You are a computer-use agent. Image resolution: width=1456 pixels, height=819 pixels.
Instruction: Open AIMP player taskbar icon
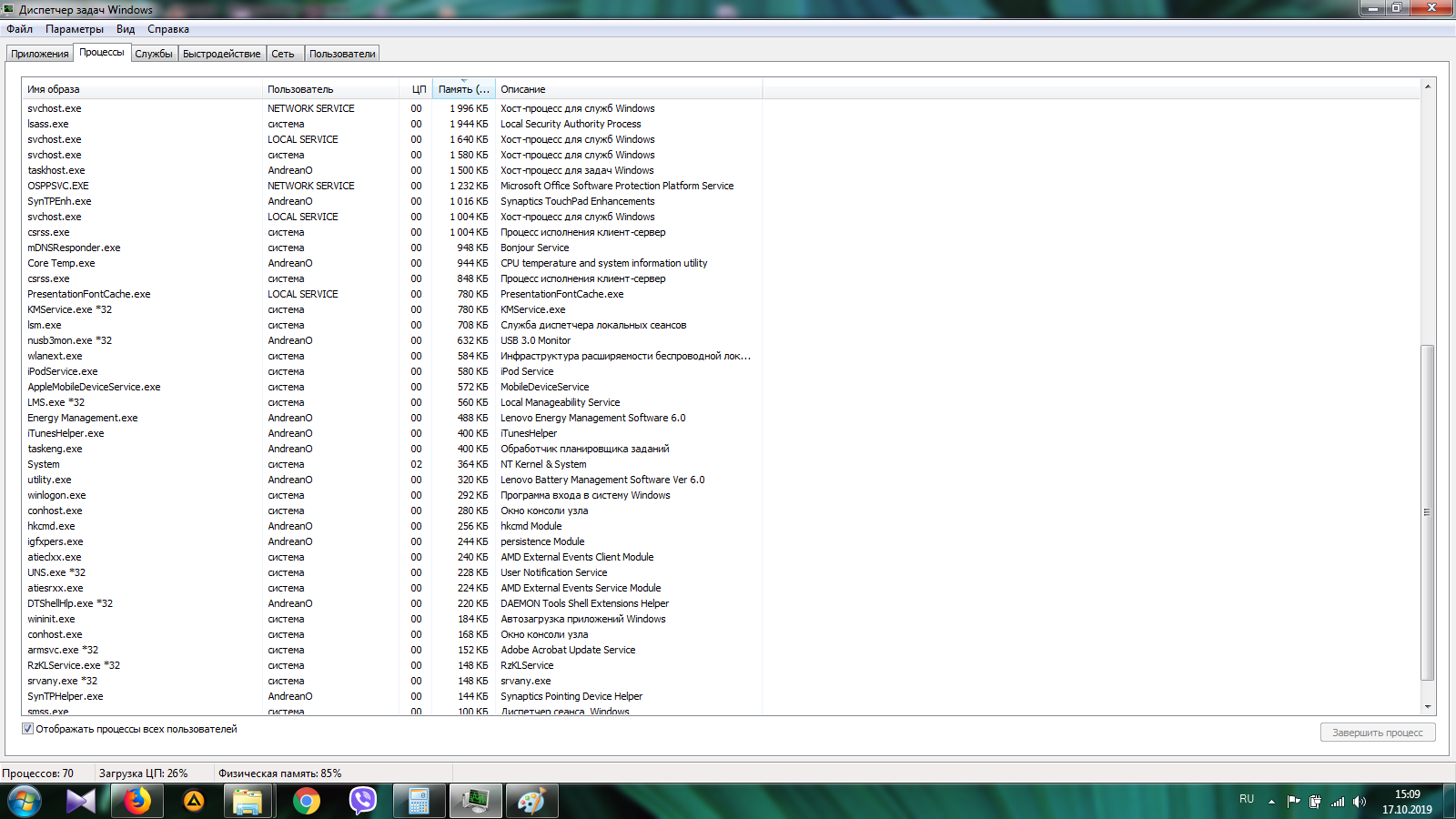(194, 802)
